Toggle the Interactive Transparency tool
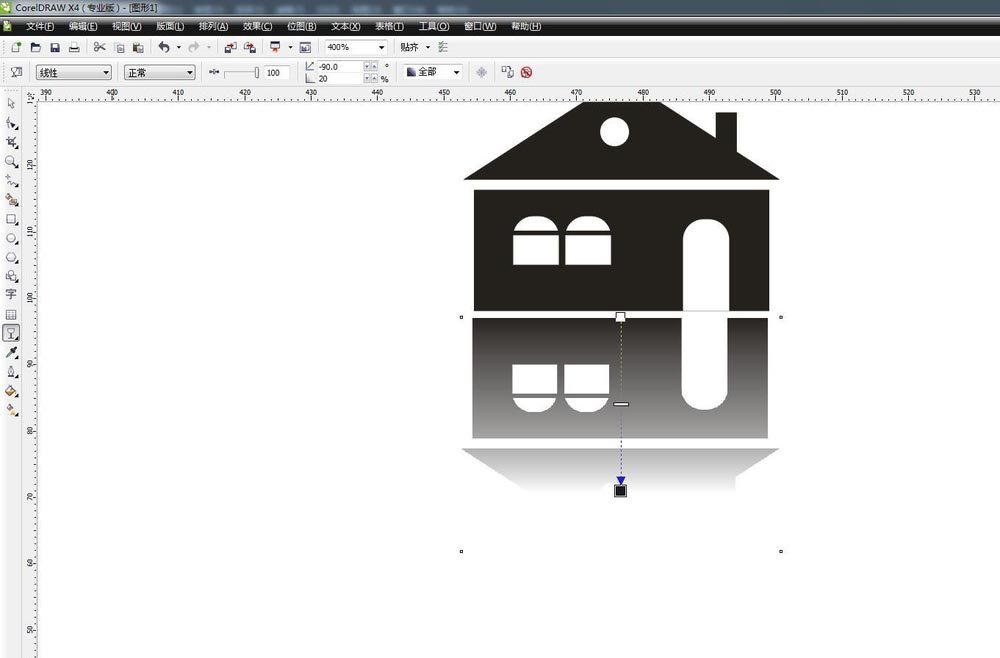 11,333
